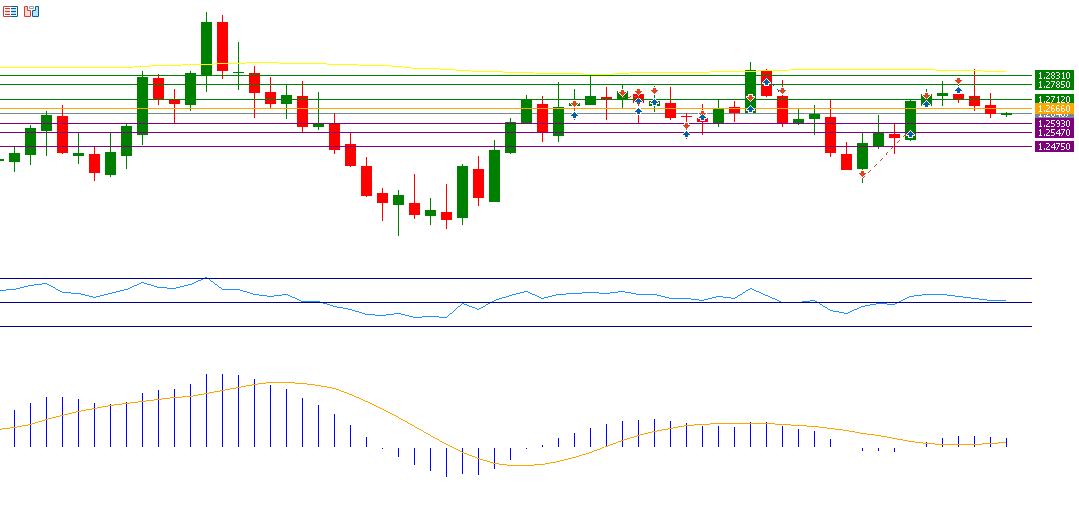Click the 1.28310 green price label
The width and height of the screenshot is (1079, 508).
coord(1054,75)
